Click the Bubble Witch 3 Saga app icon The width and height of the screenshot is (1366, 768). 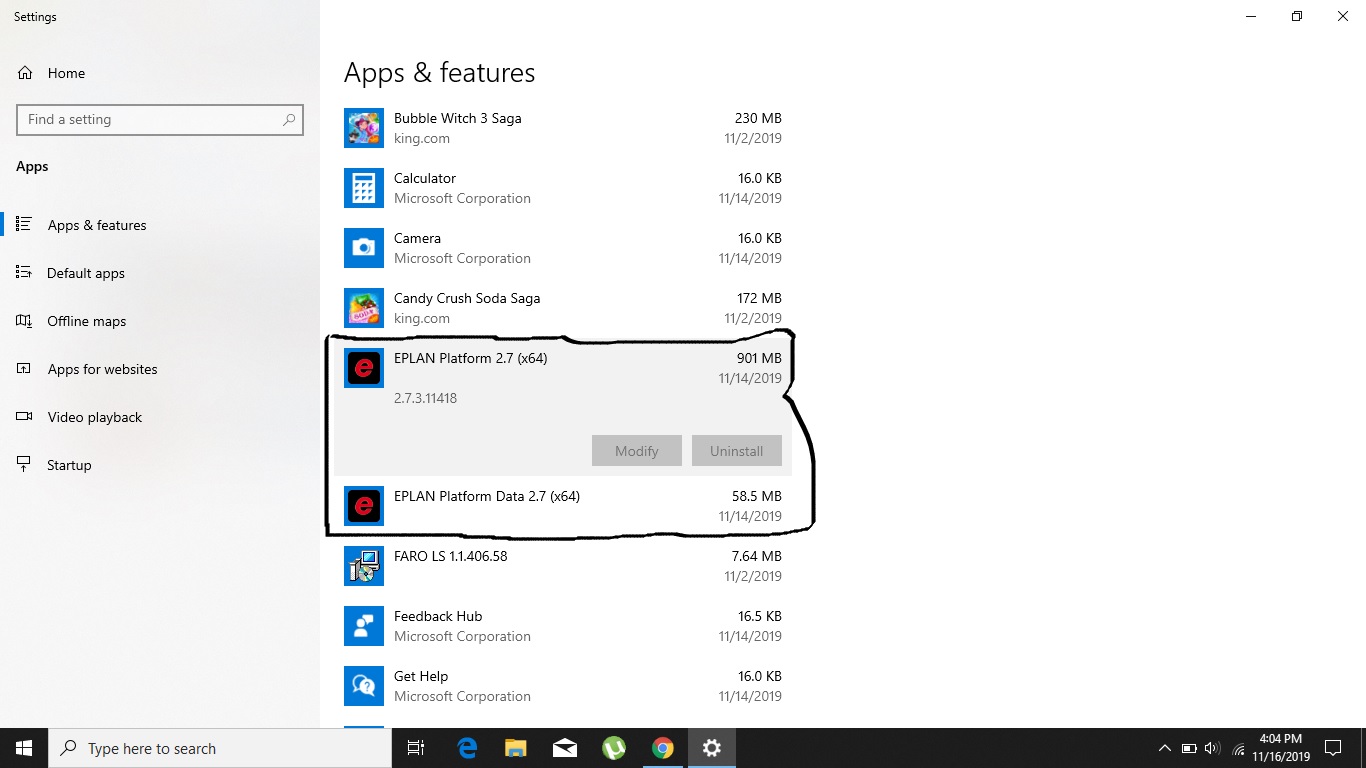click(x=364, y=128)
